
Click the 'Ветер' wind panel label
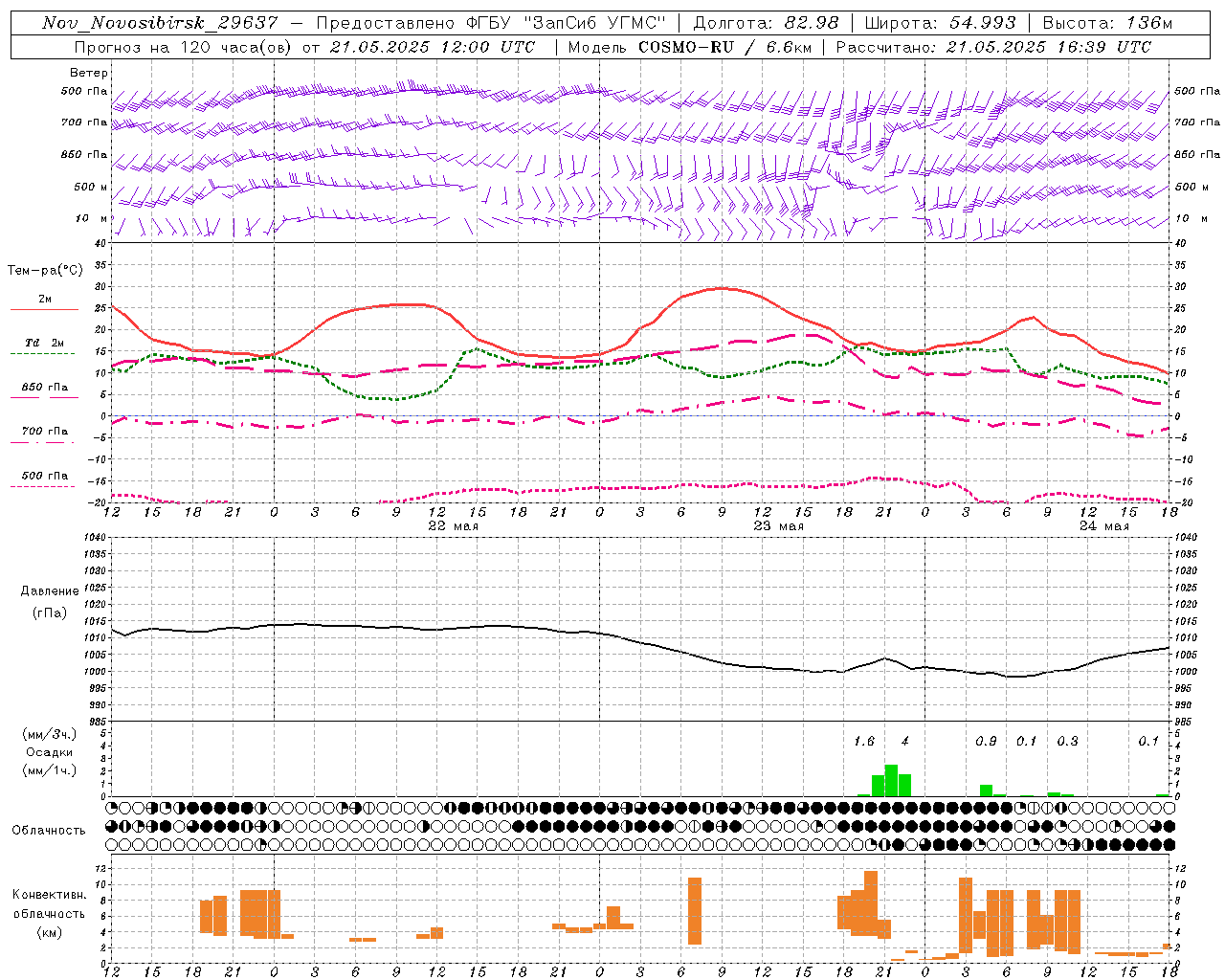click(x=89, y=73)
